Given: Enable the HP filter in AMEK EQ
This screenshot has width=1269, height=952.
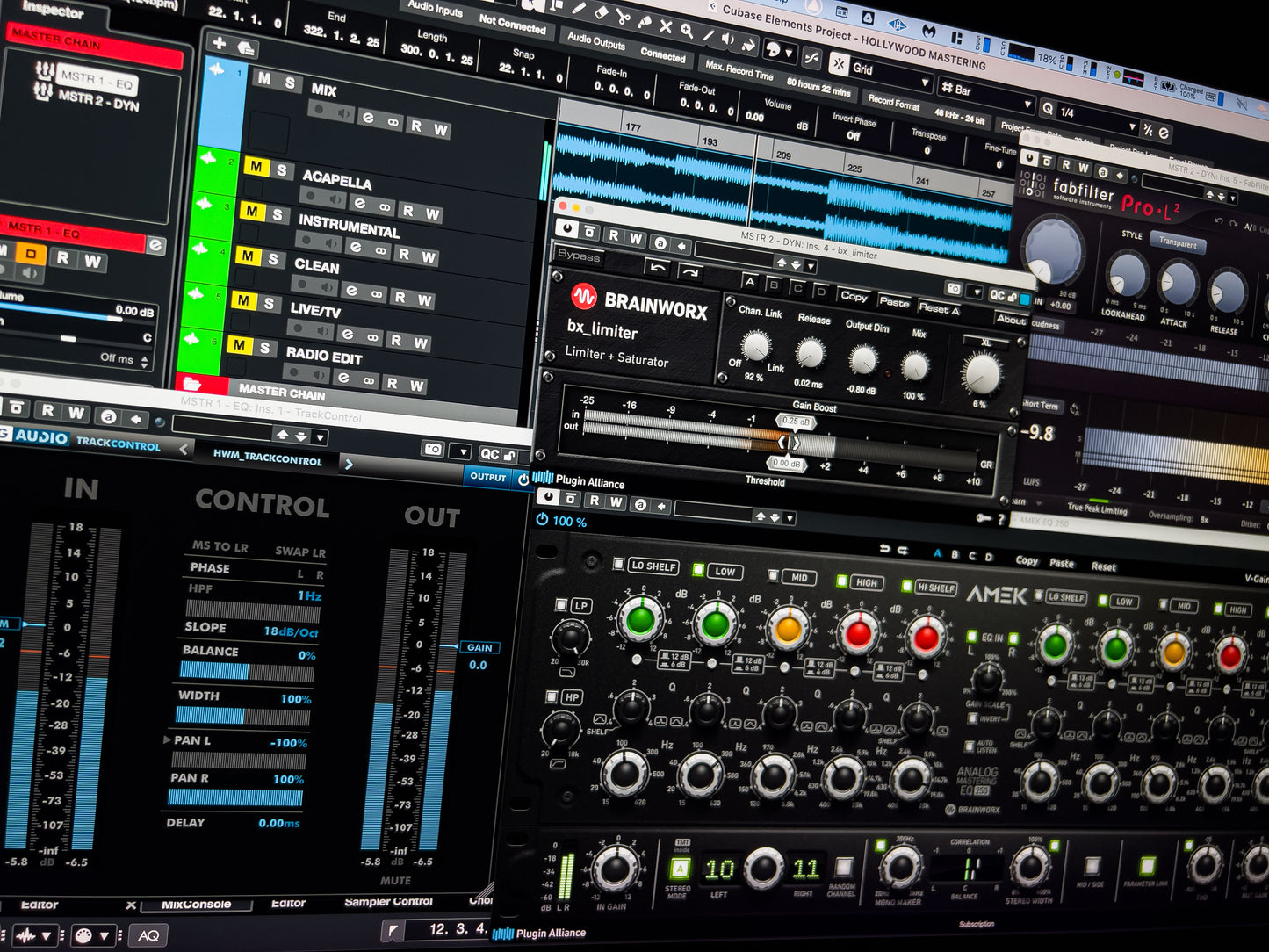Looking at the screenshot, I should [x=552, y=696].
